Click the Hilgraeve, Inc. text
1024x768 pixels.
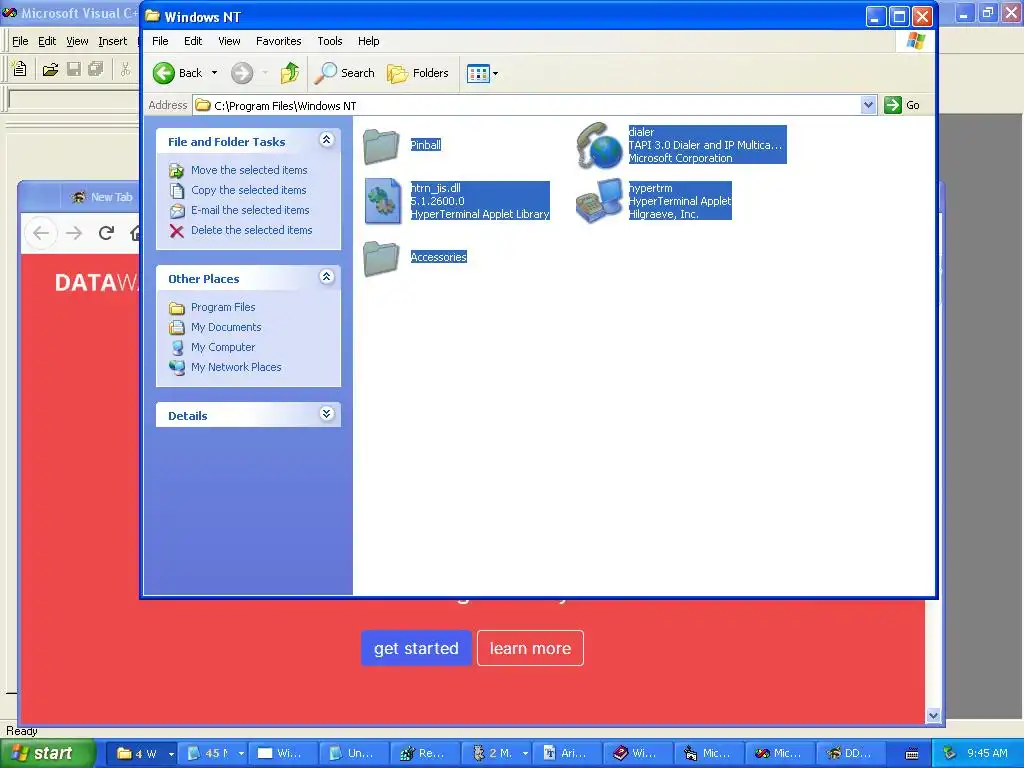(x=664, y=214)
